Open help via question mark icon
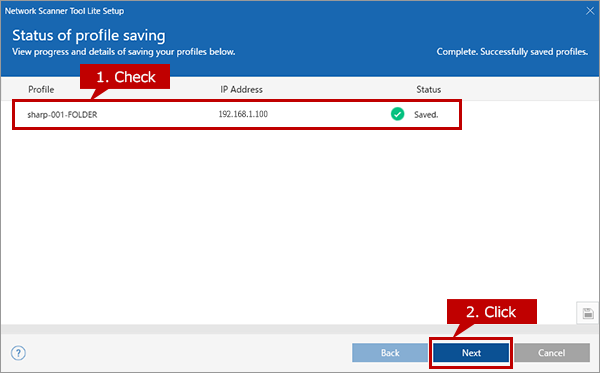 [18, 353]
